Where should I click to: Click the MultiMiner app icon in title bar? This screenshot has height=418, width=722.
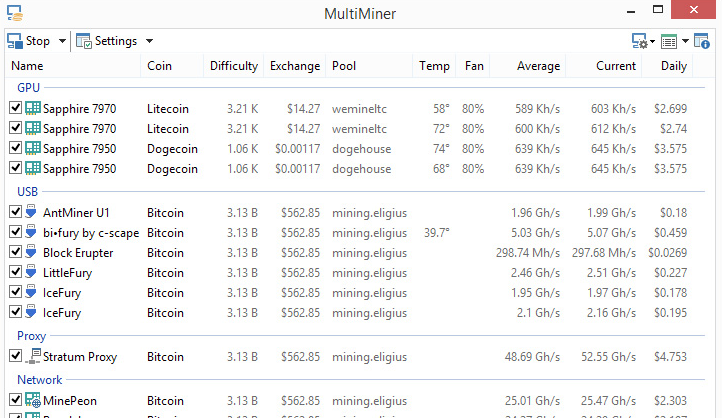pyautogui.click(x=14, y=13)
